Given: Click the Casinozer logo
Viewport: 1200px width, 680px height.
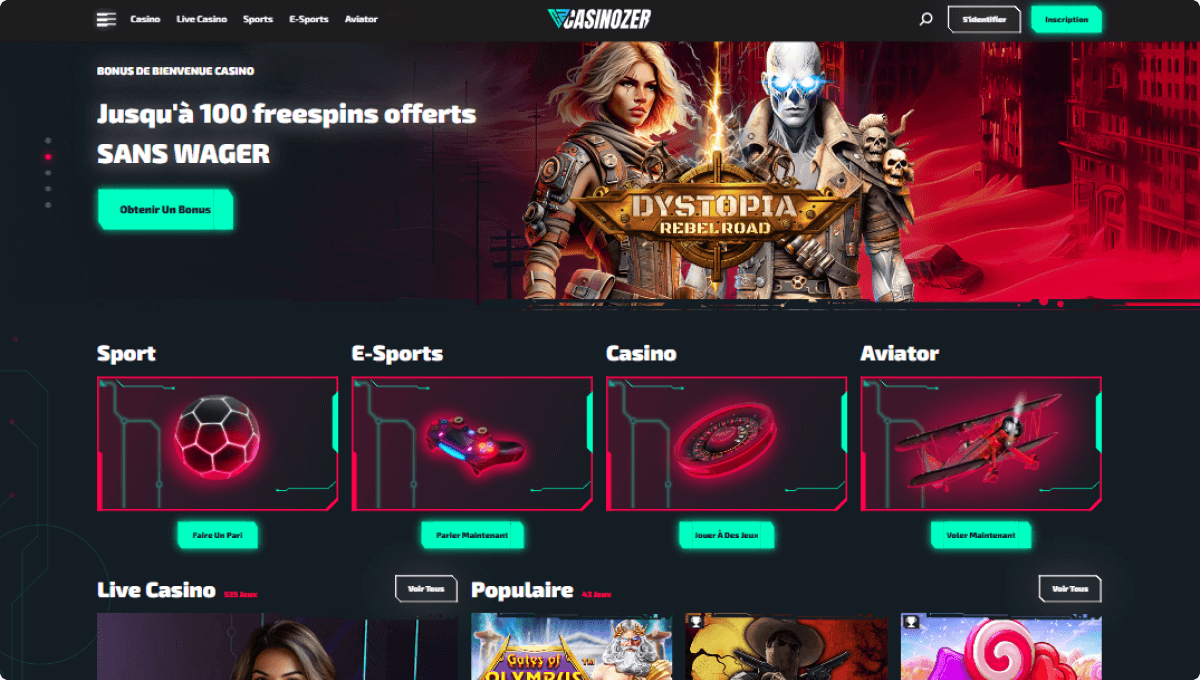Looking at the screenshot, I should pyautogui.click(x=600, y=19).
